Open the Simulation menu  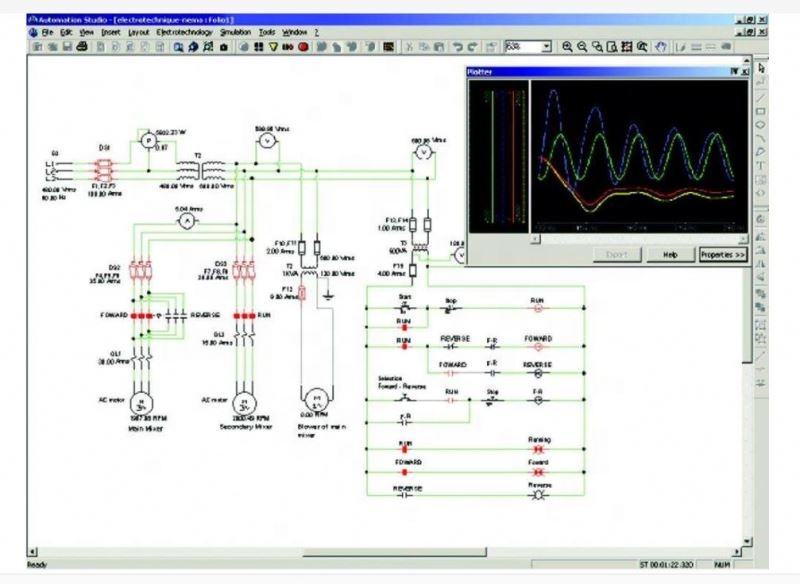point(236,32)
